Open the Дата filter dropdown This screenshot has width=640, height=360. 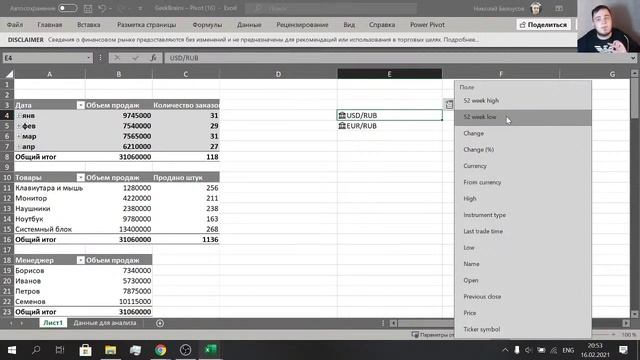click(80, 105)
